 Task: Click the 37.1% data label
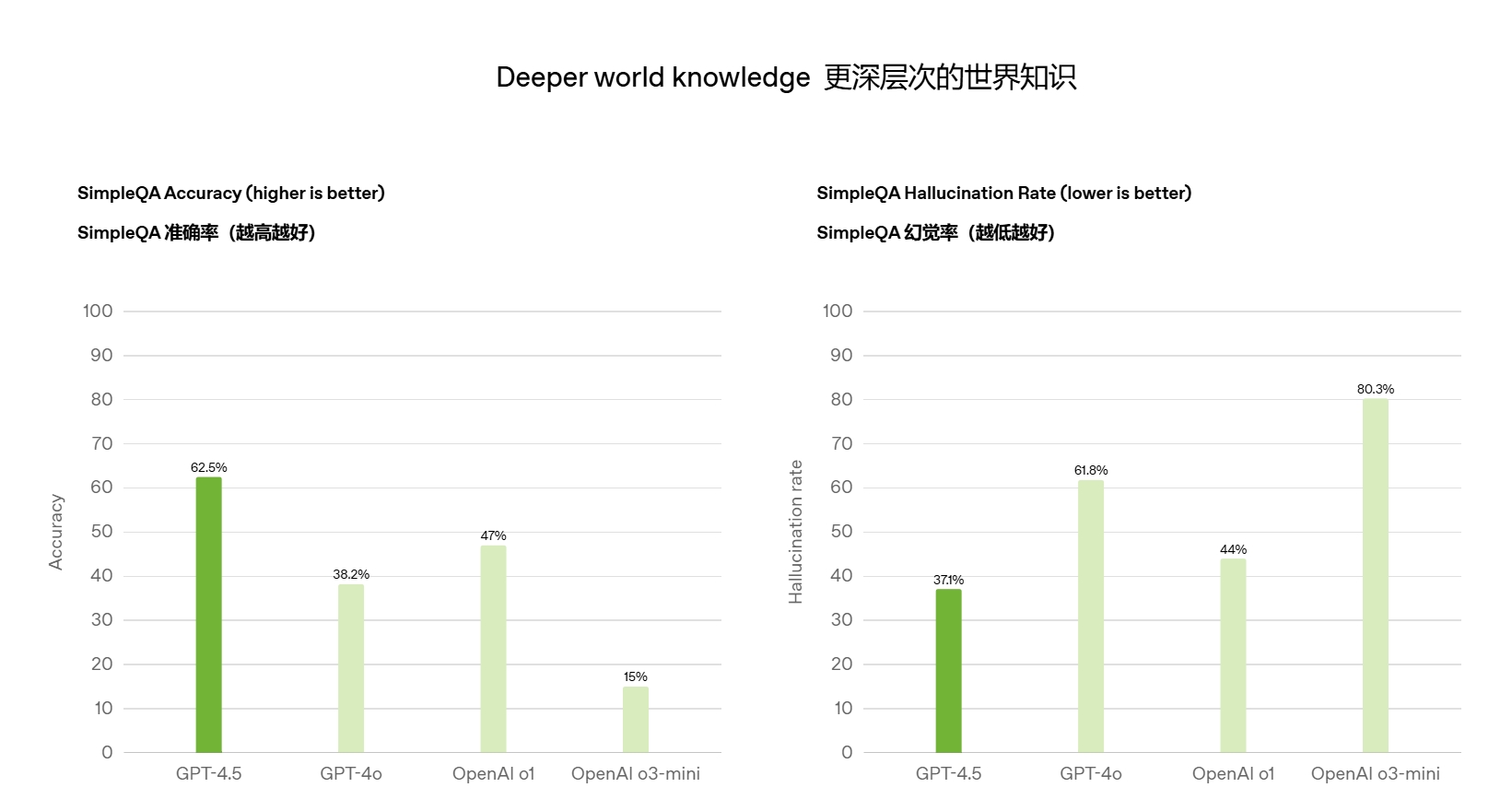tap(948, 580)
